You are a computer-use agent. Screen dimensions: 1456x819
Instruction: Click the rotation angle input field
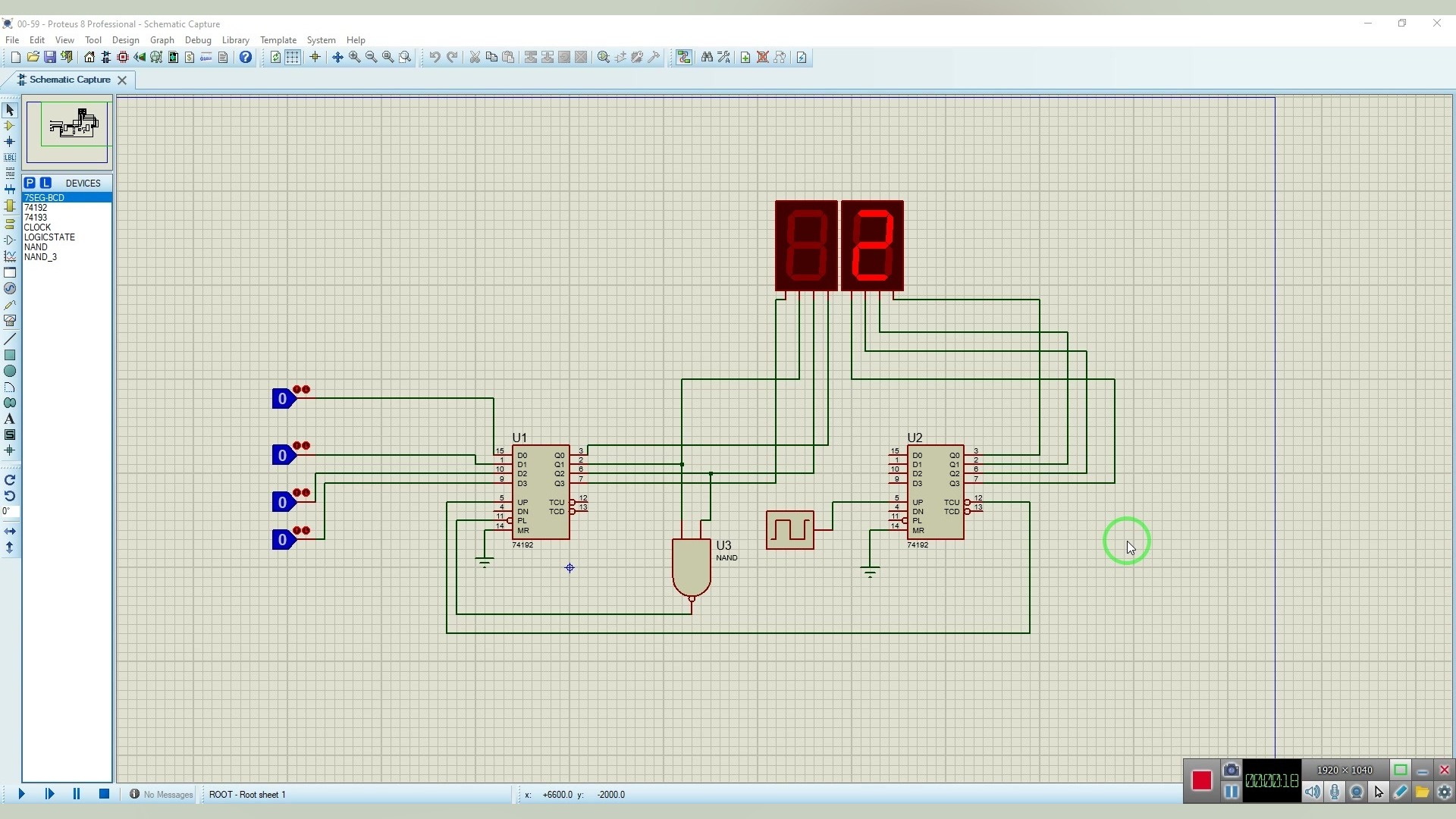click(x=10, y=511)
